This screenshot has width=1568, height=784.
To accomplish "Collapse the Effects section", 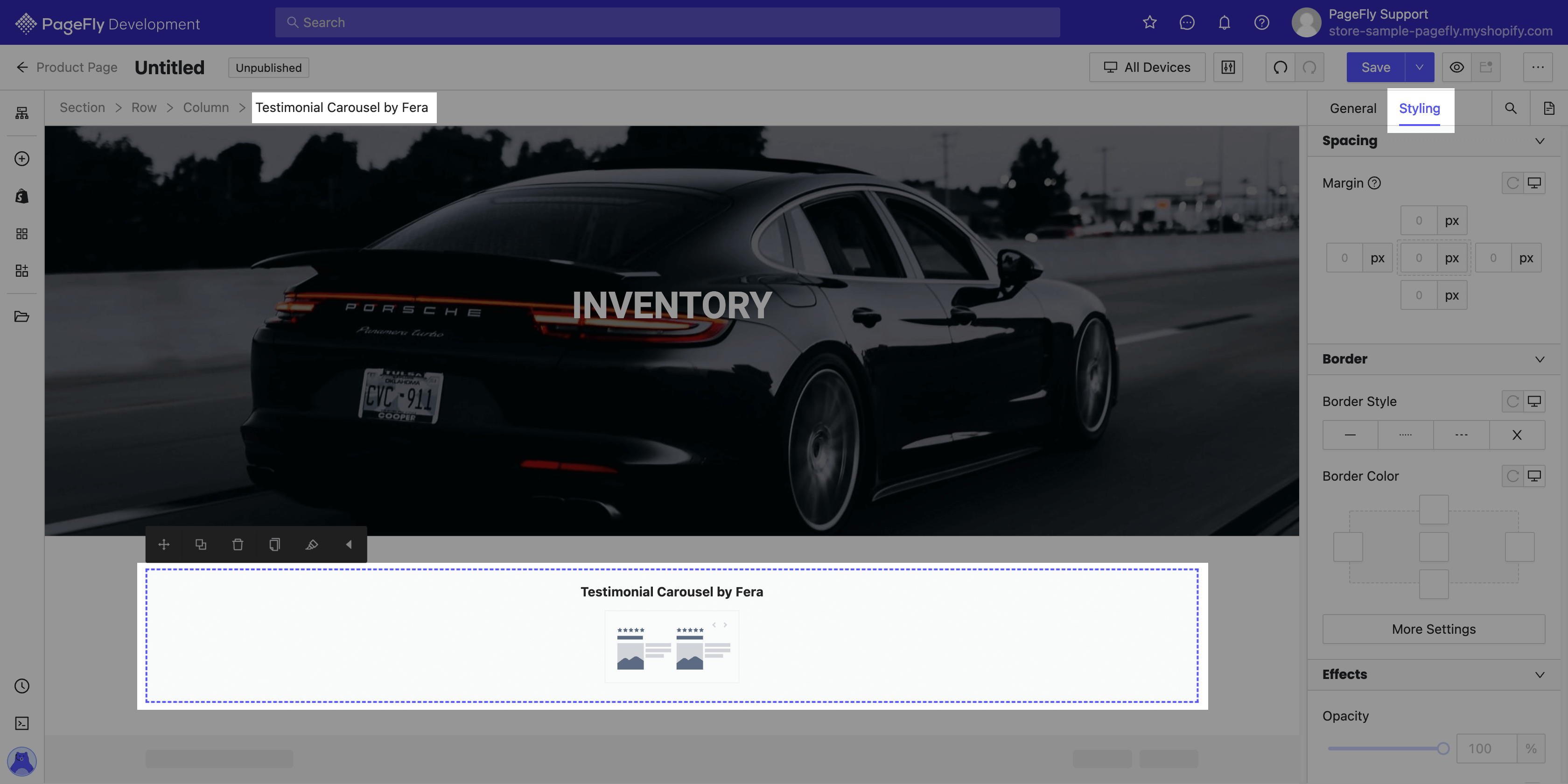I will [x=1540, y=674].
